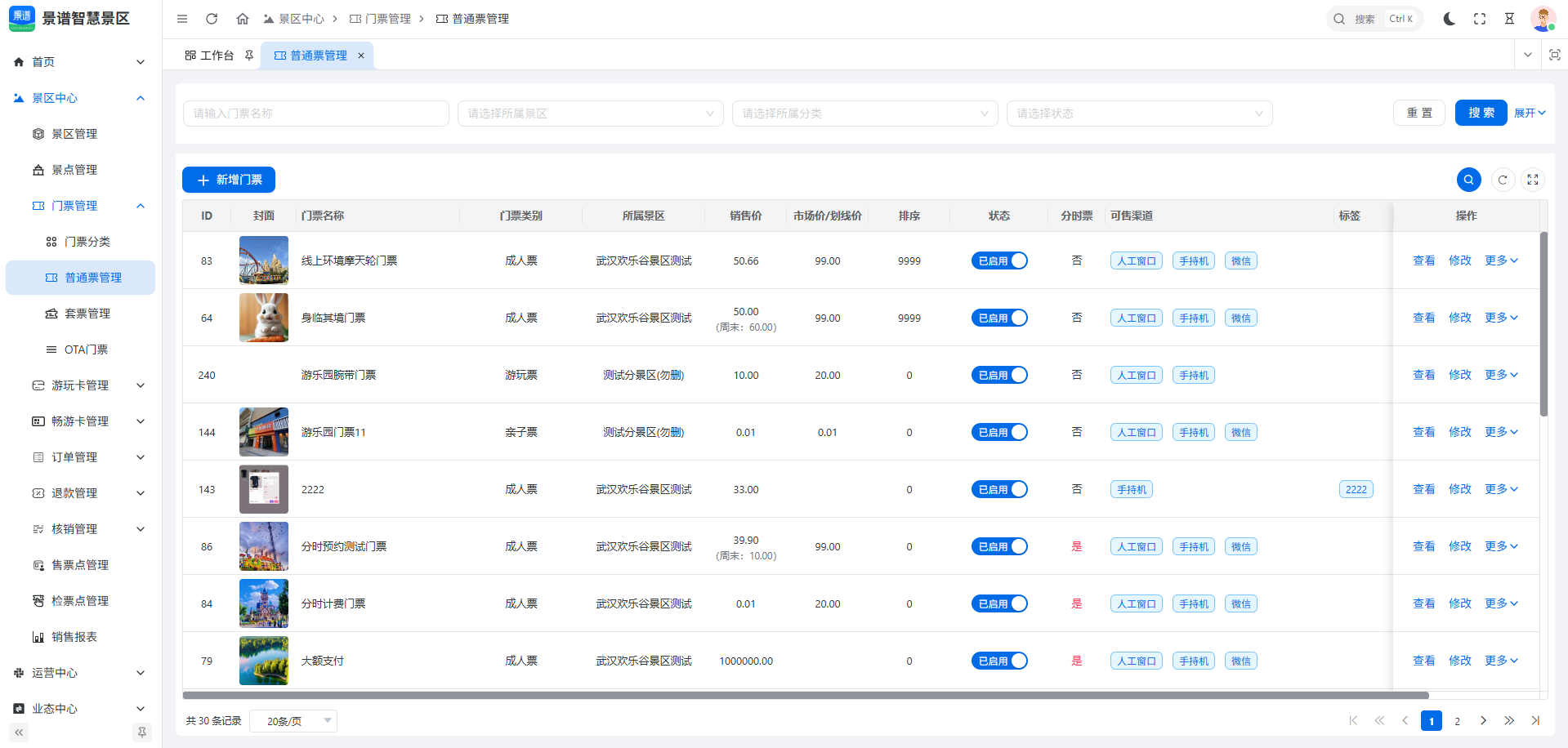The height and width of the screenshot is (748, 1568).
Task: Expand 游玩卡管理 sidebar group
Action: pyautogui.click(x=81, y=385)
